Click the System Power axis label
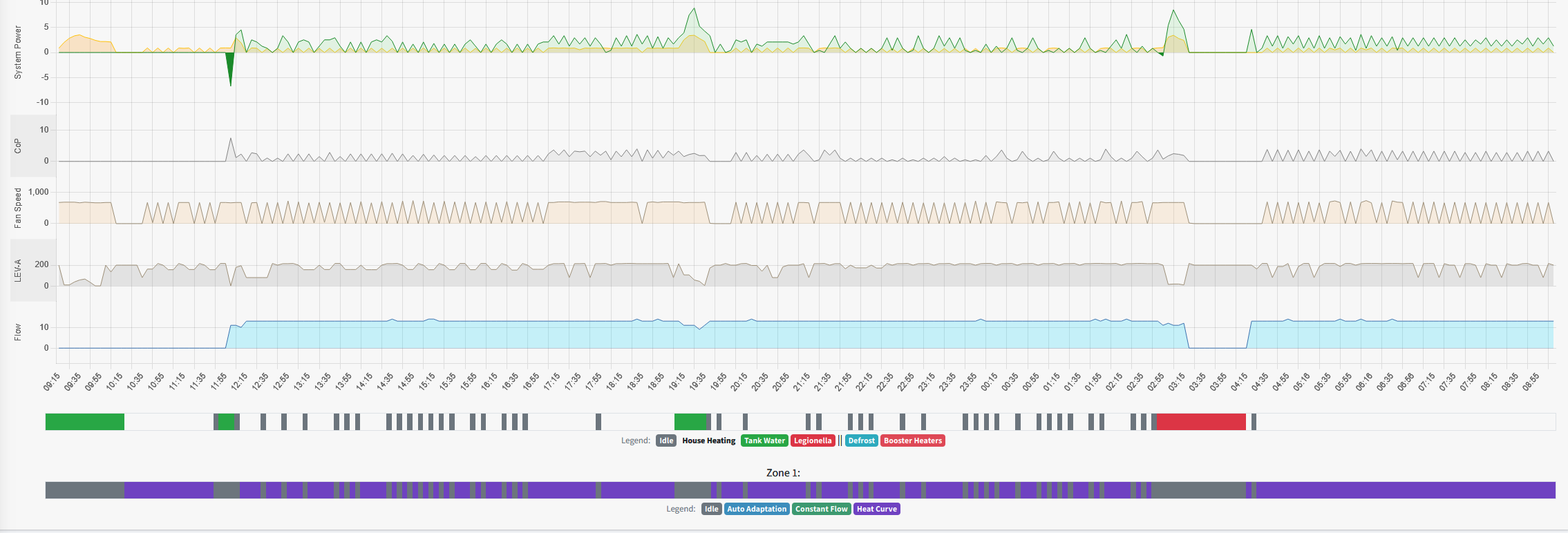 coord(18,52)
